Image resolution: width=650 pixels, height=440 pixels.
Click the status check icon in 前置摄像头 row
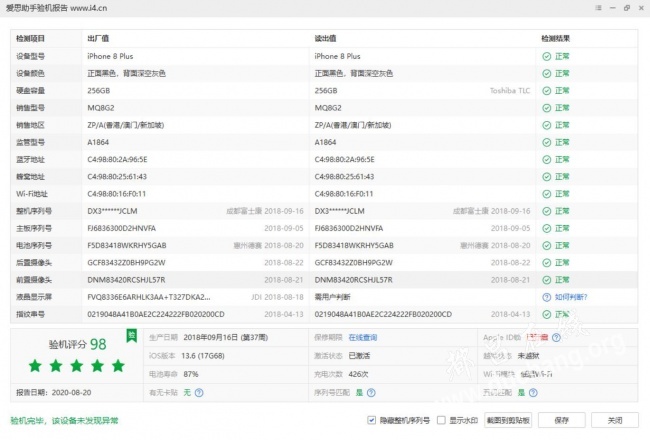[x=547, y=280]
